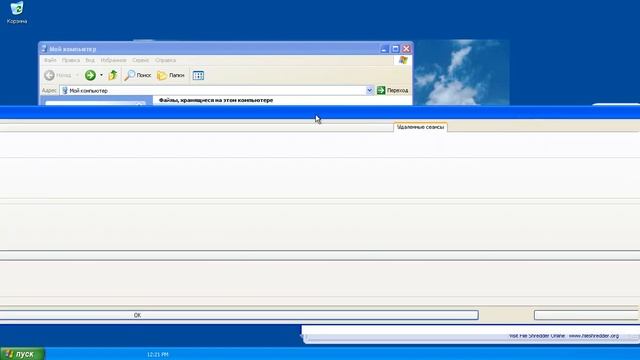Viewport: 640px width, 360px height.
Task: Click the Go (Переход) button in My Computer
Action: pos(392,90)
